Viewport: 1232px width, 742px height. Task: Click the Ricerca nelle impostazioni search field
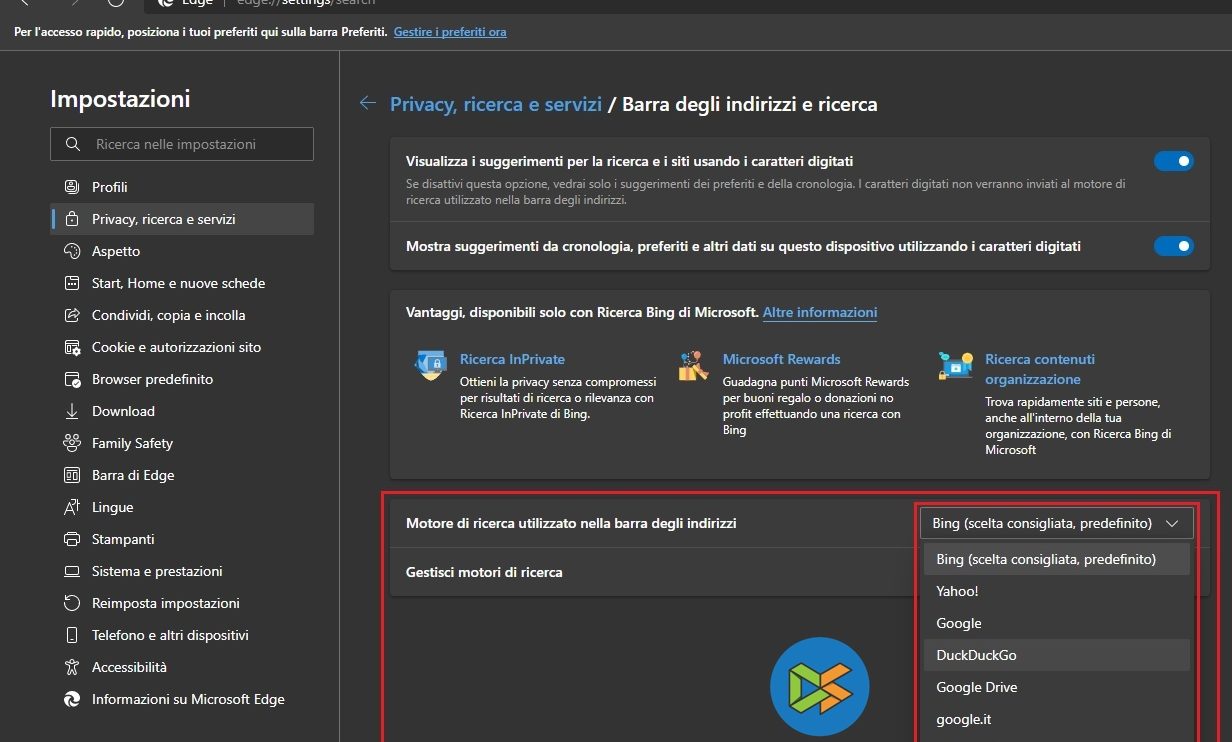[x=182, y=144]
